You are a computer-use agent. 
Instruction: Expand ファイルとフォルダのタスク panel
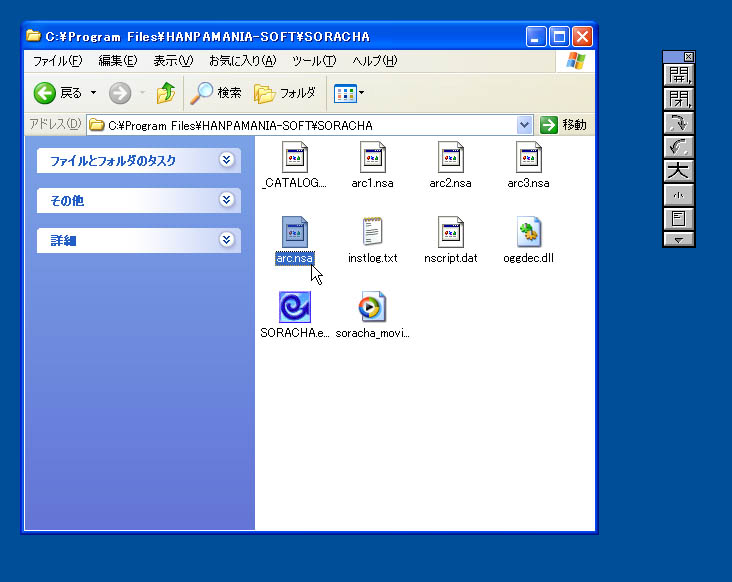pyautogui.click(x=226, y=160)
